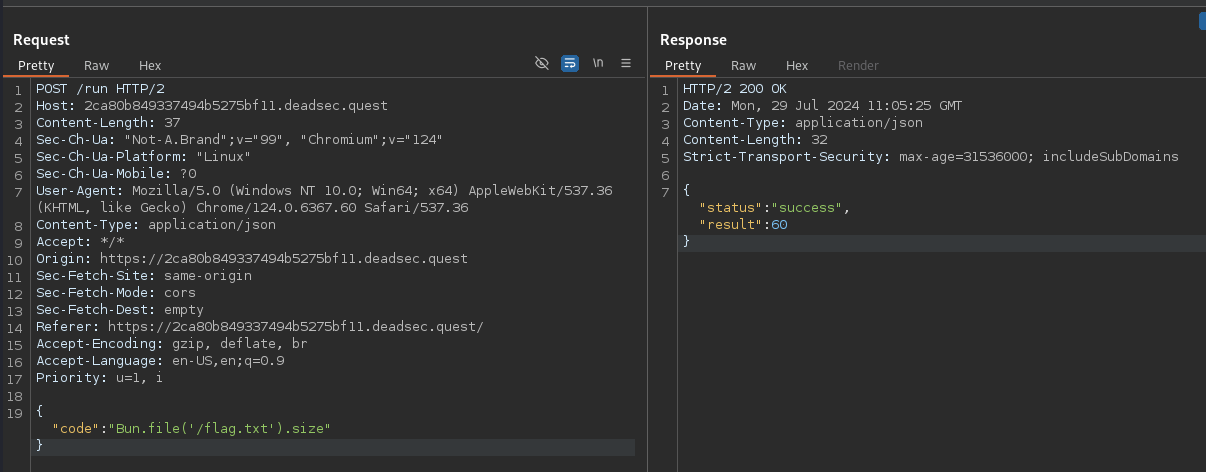Click the 'Accept: */*' header line

(x=80, y=241)
